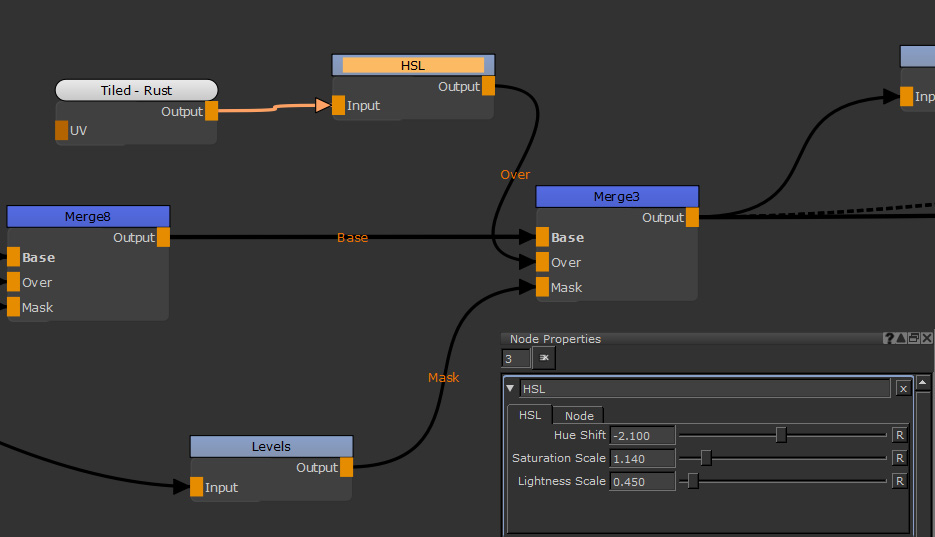Switch to the Node tab

coord(579,415)
